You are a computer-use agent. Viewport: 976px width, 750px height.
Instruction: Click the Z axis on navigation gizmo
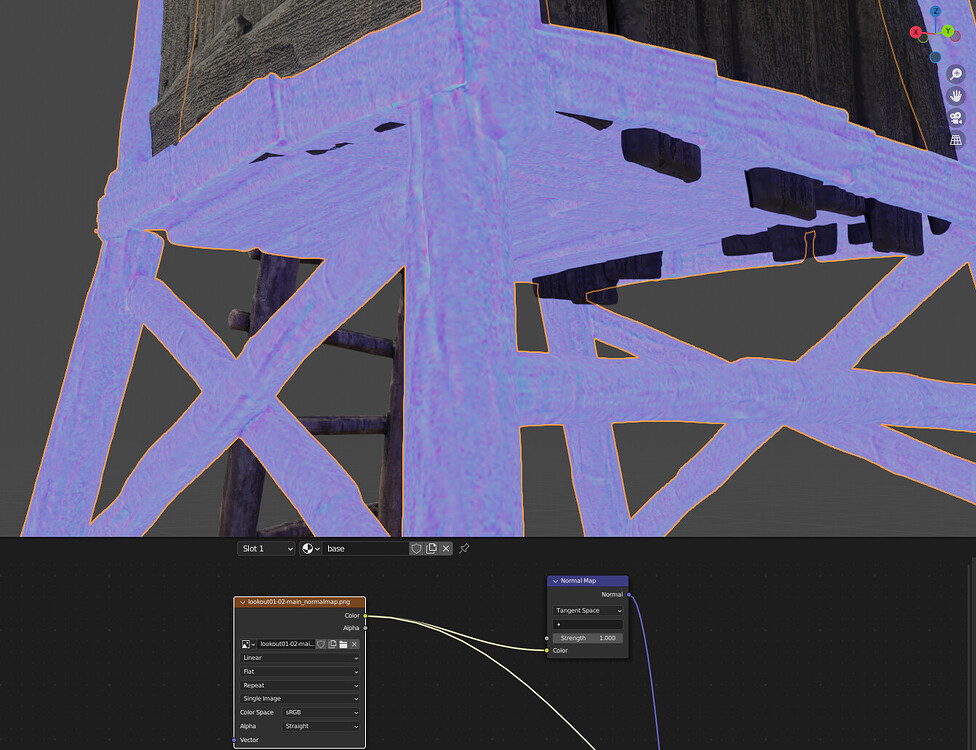click(x=936, y=11)
